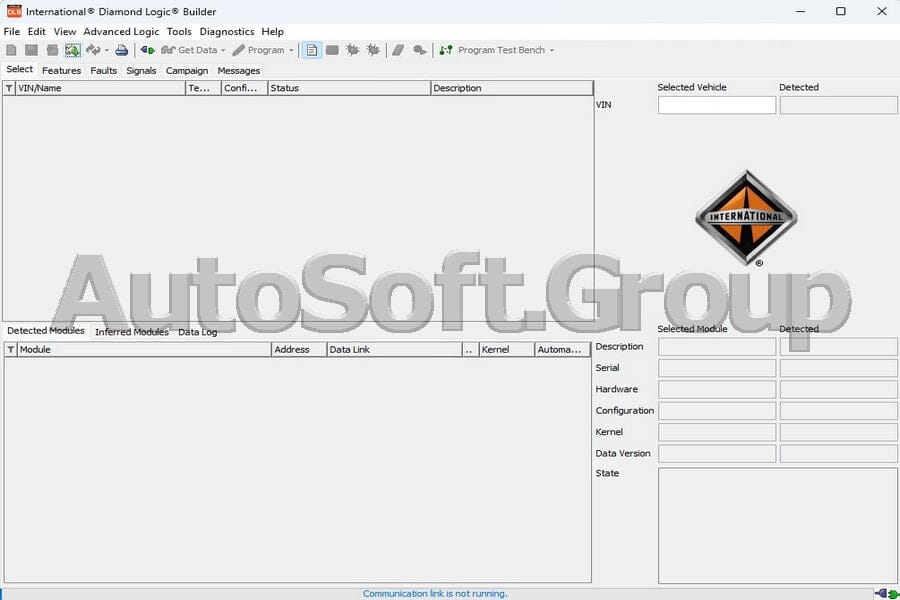This screenshot has height=600, width=900.
Task: Click the filter icon on the VIN/Name column
Action: (x=8, y=88)
